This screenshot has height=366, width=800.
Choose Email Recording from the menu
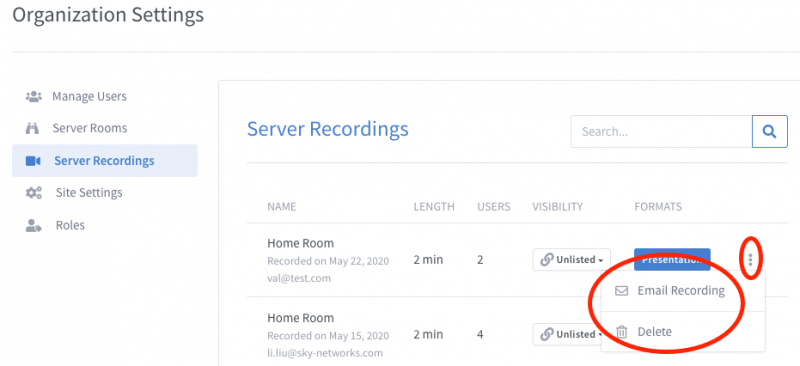click(683, 291)
